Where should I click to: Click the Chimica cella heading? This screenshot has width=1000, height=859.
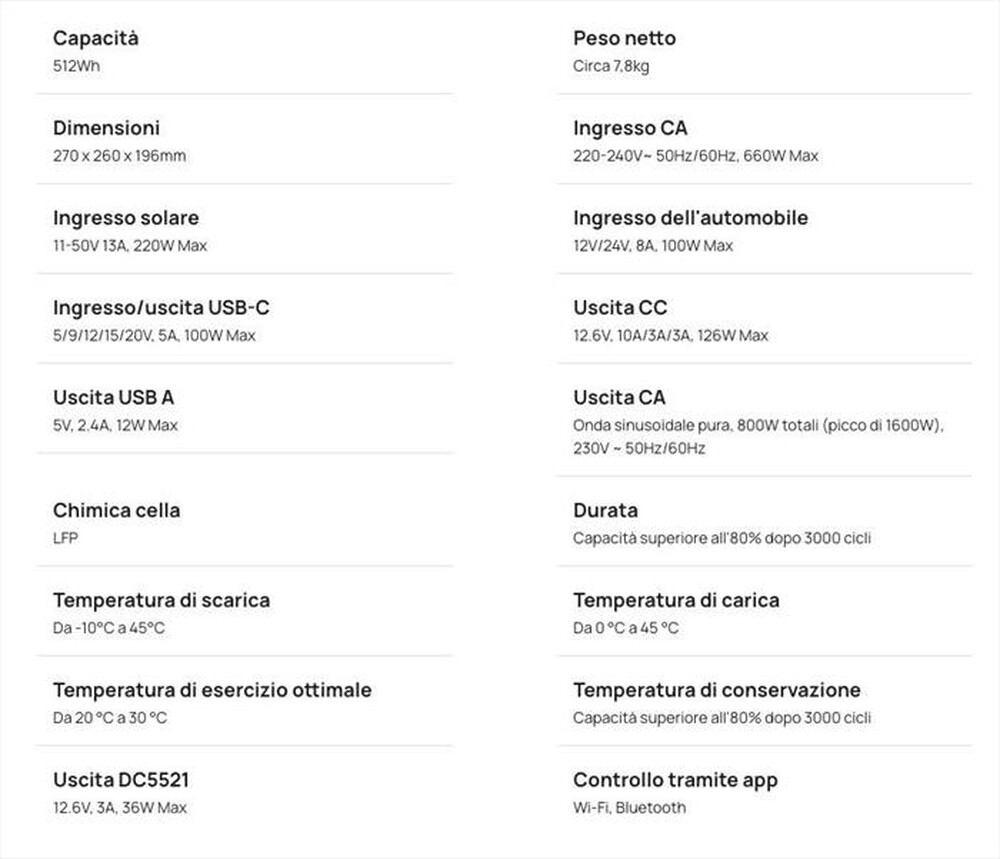117,510
